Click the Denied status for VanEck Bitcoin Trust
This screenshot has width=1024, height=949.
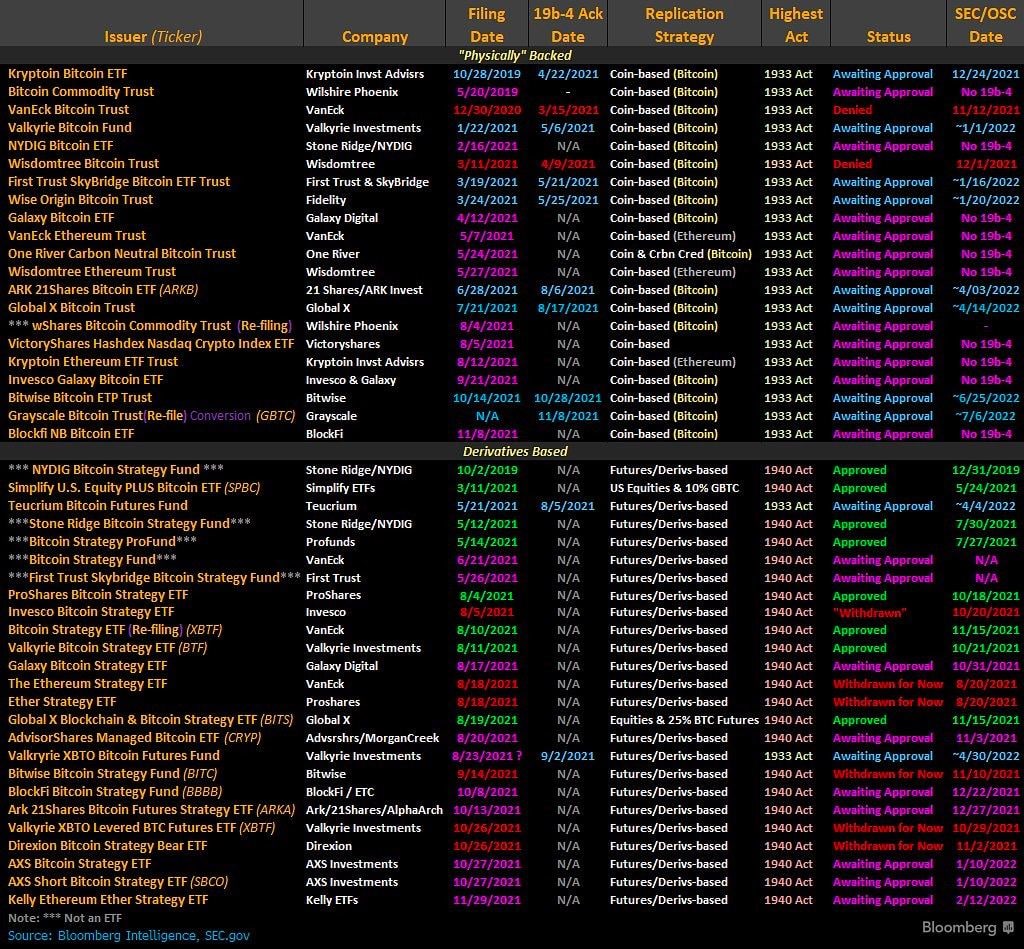[x=852, y=110]
